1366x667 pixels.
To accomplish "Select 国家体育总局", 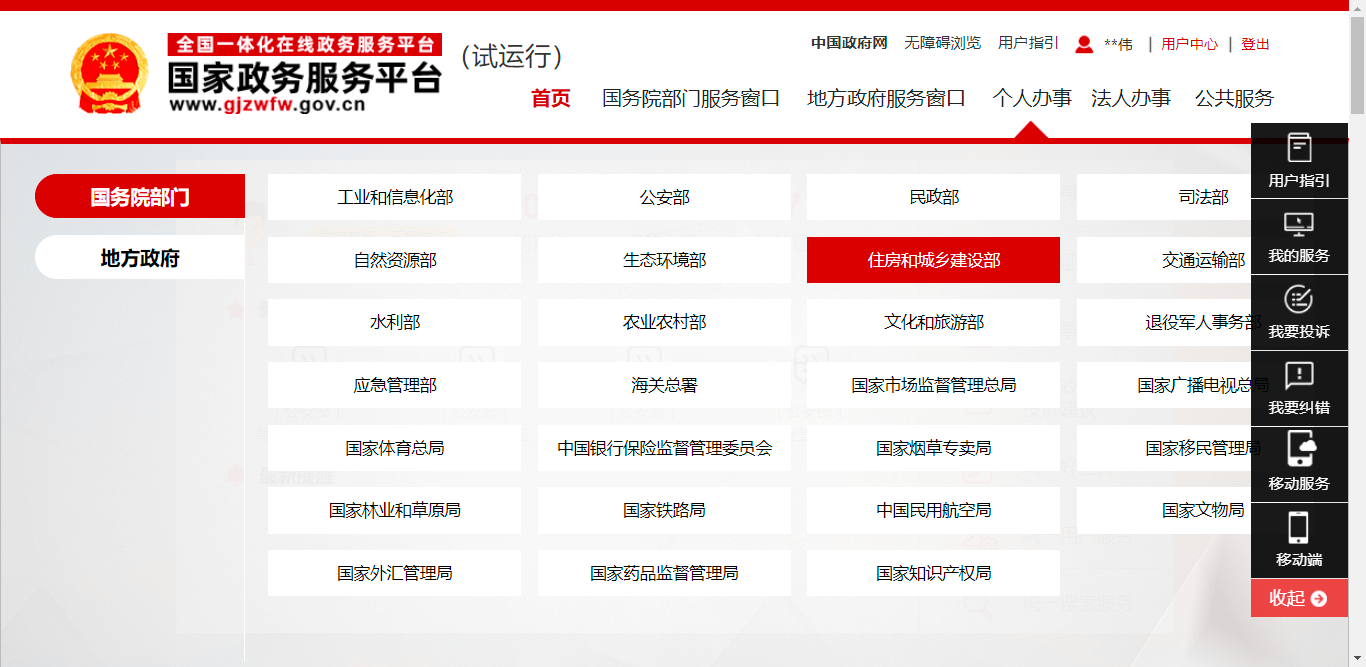I will click(394, 448).
